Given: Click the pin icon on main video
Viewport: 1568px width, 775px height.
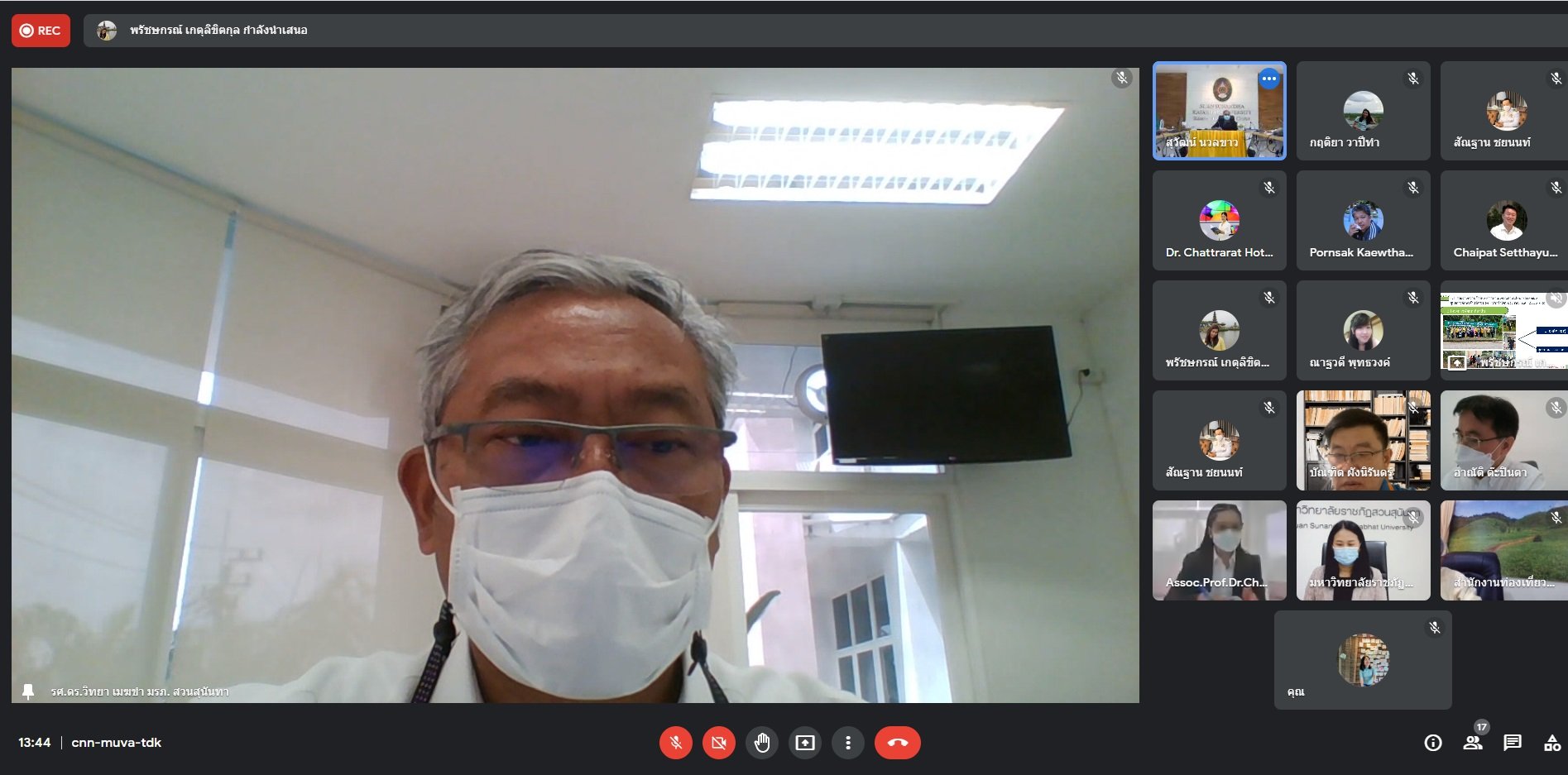Looking at the screenshot, I should [28, 691].
